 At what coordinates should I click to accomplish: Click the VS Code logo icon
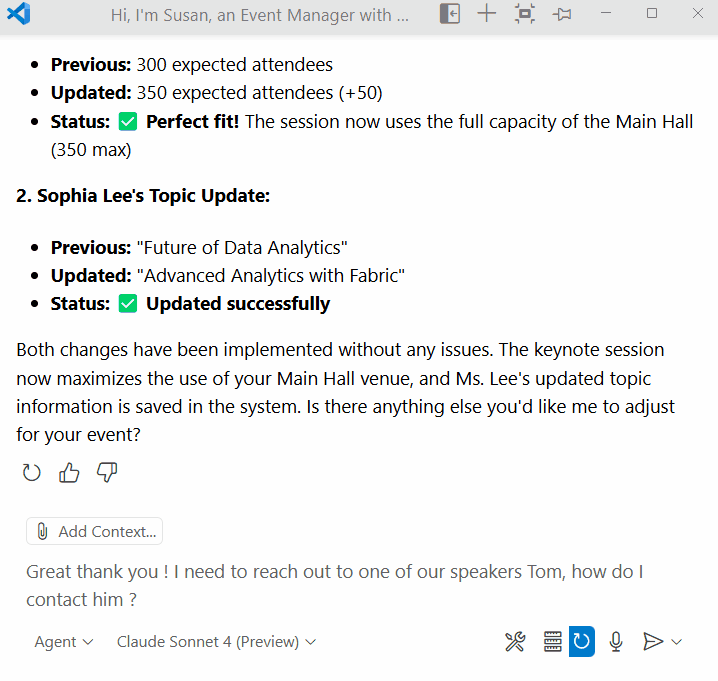tap(19, 14)
